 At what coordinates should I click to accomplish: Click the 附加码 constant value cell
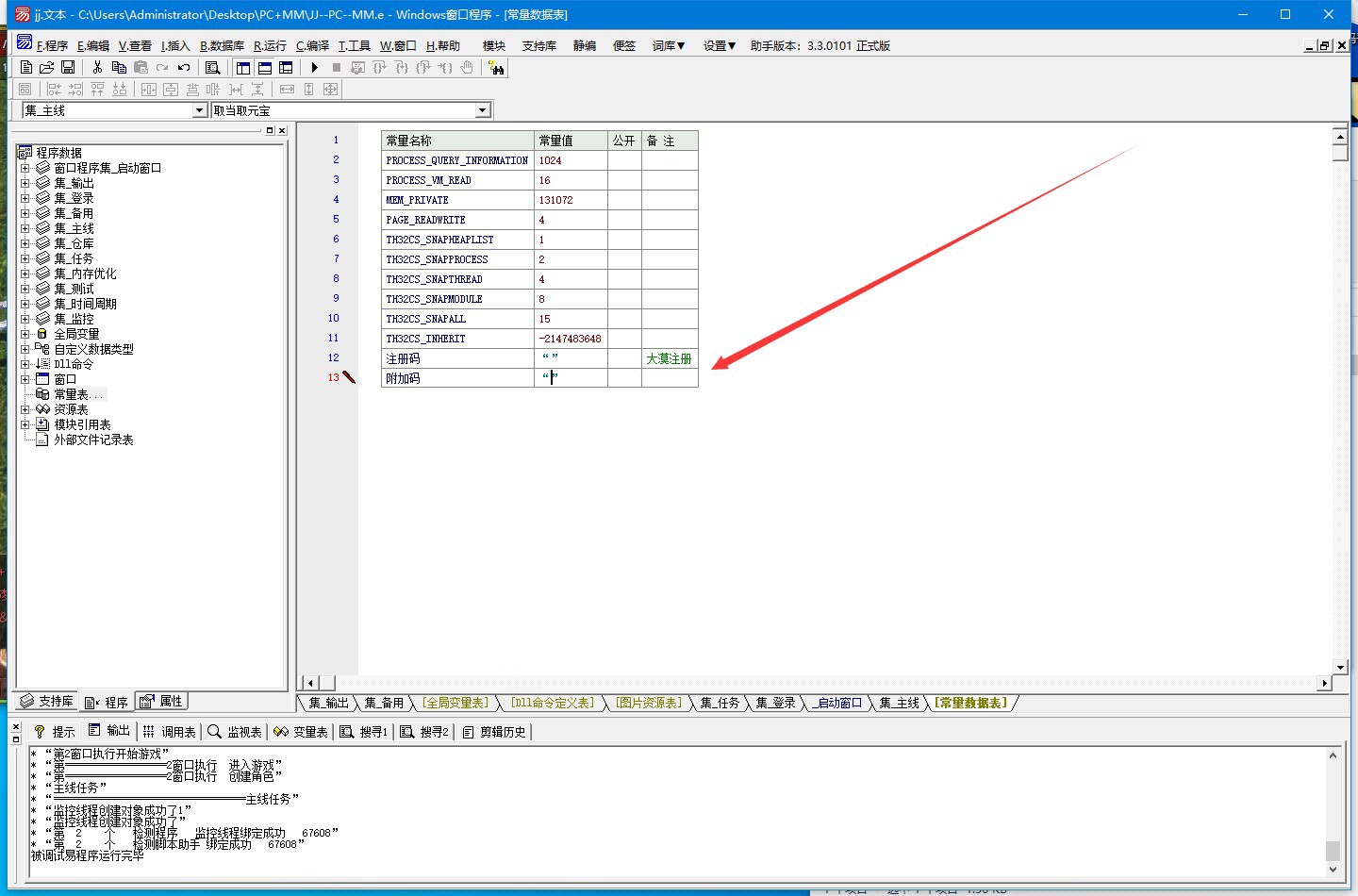571,378
